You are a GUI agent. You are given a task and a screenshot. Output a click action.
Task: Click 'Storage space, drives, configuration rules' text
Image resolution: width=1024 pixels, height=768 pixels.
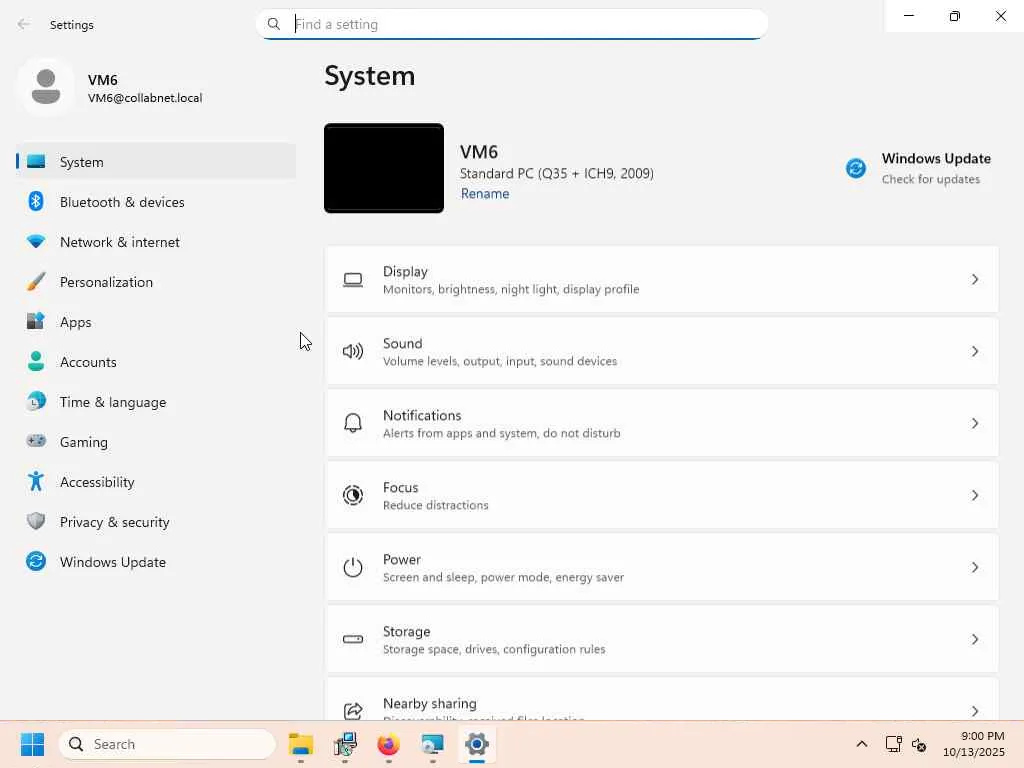pyautogui.click(x=494, y=649)
